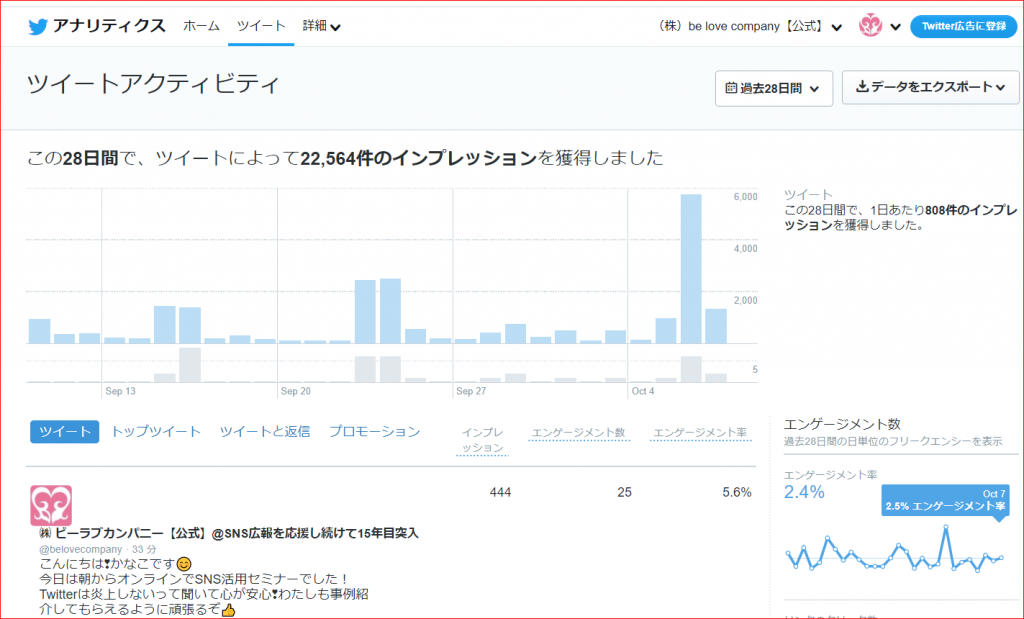
Task: Click the calendar icon in date range button
Action: [731, 87]
